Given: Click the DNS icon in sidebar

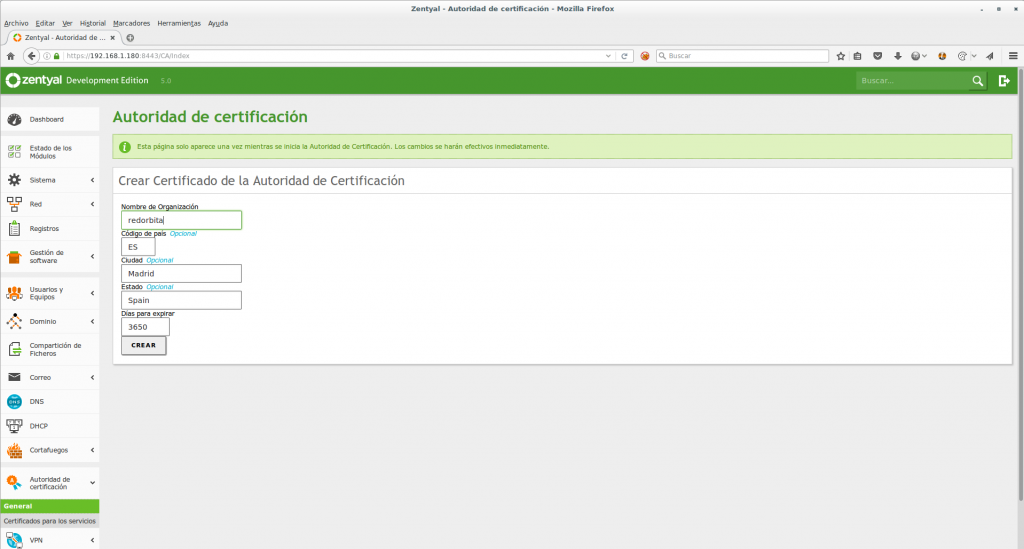Looking at the screenshot, I should pos(14,402).
